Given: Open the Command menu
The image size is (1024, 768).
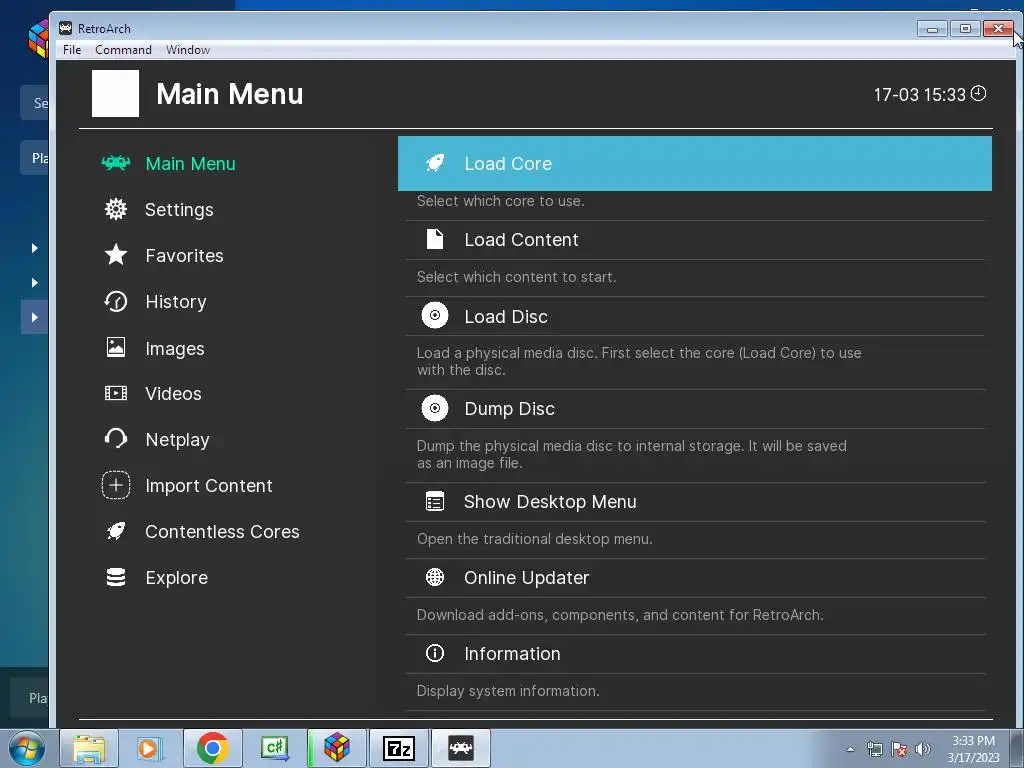Looking at the screenshot, I should [x=123, y=50].
